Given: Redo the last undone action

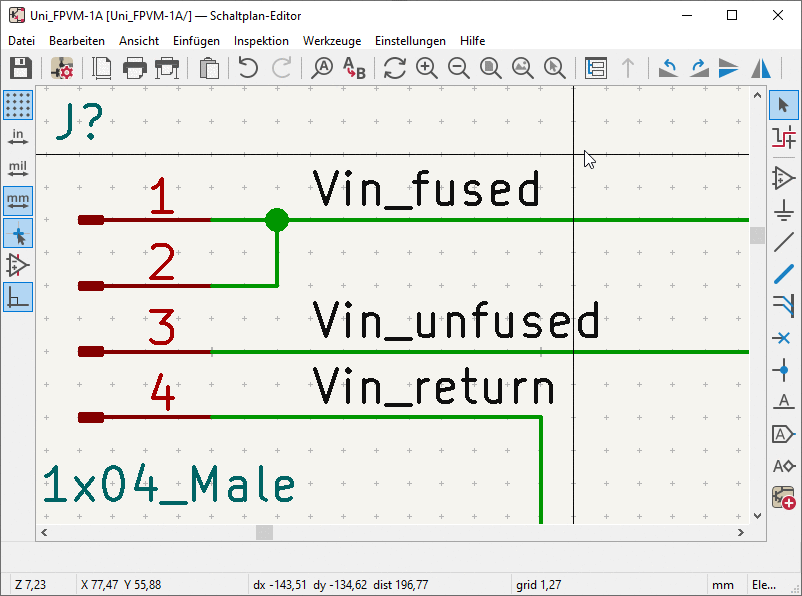Looking at the screenshot, I should click(281, 68).
